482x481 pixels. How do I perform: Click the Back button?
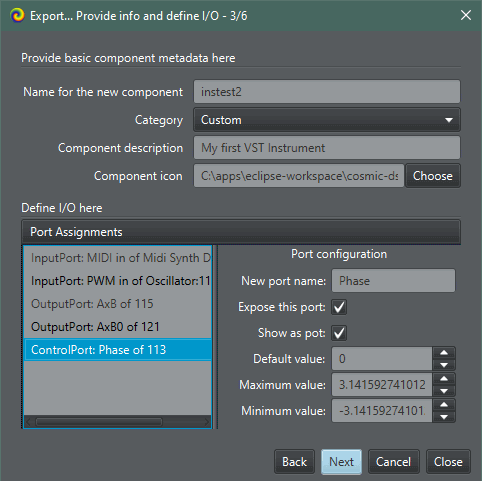pyautogui.click(x=294, y=462)
